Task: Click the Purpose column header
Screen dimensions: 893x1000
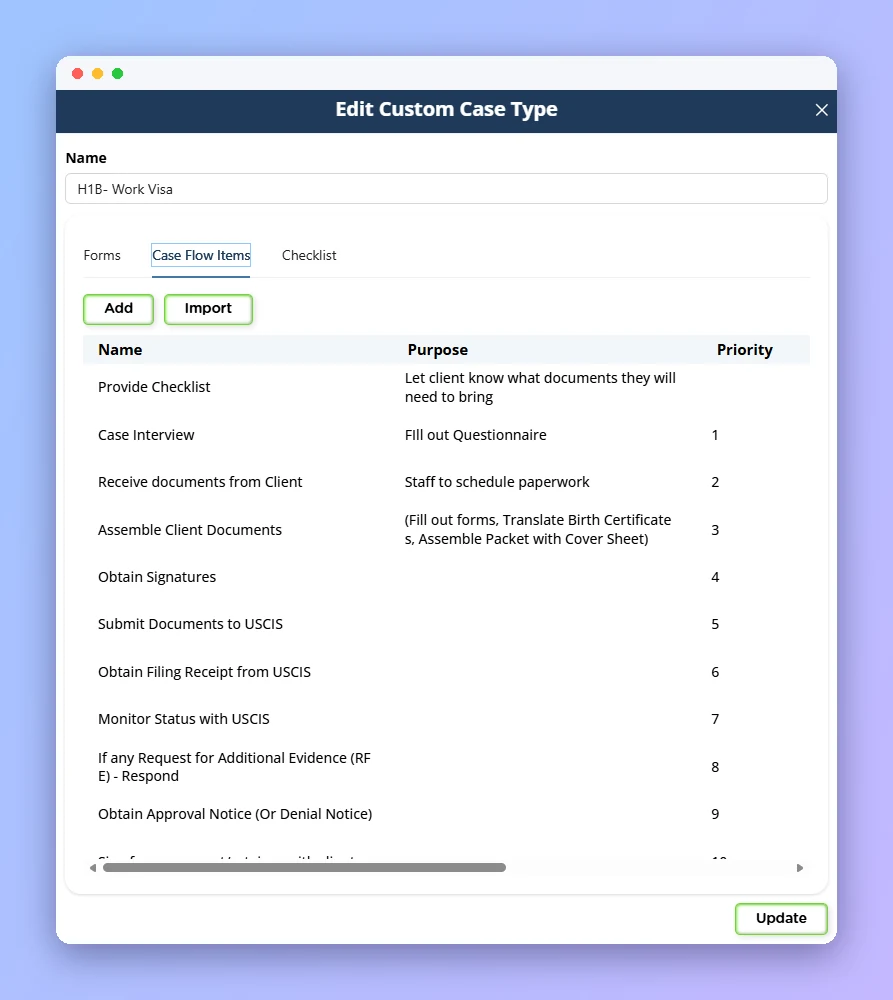Action: click(438, 349)
